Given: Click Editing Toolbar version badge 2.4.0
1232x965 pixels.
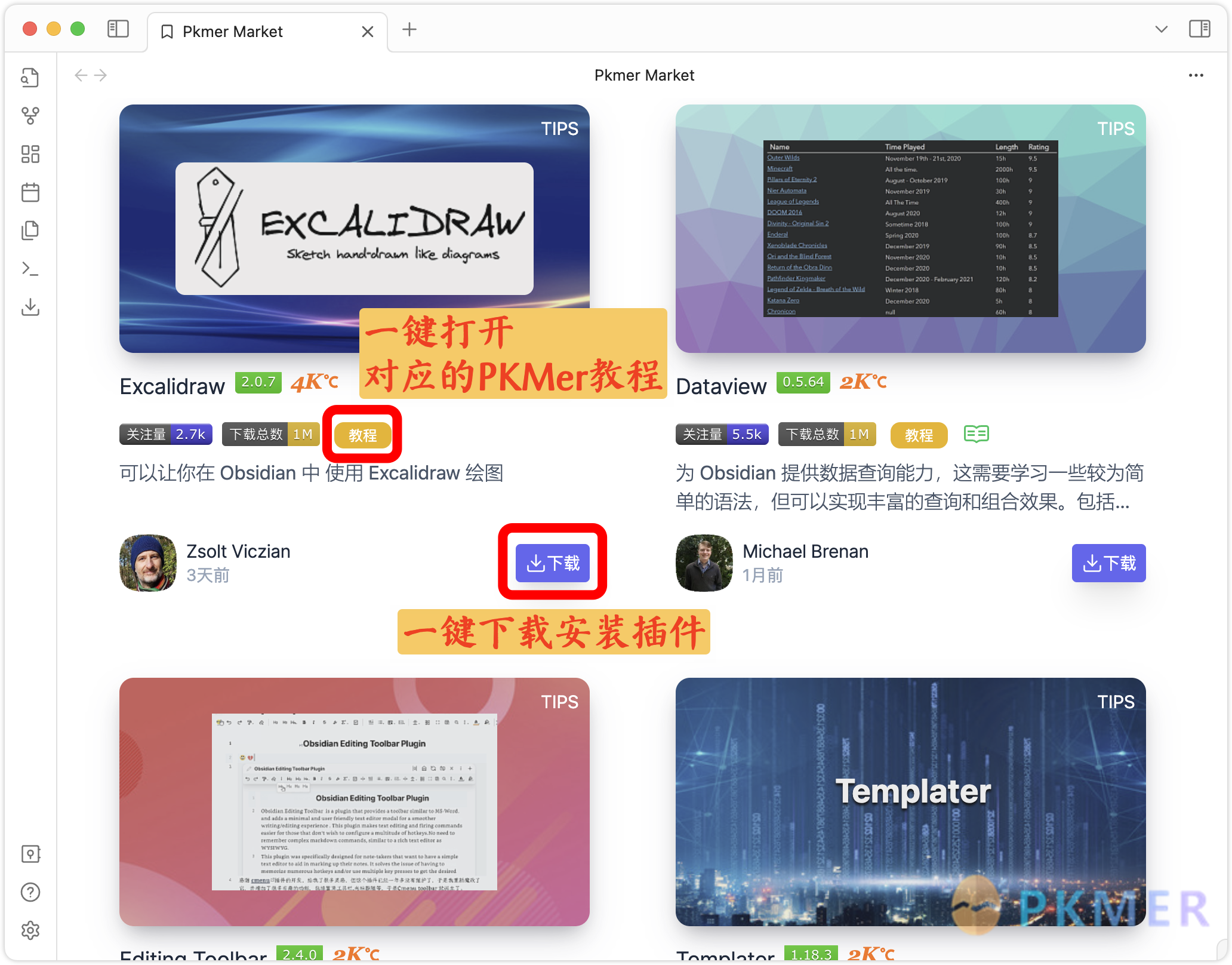Looking at the screenshot, I should point(300,953).
